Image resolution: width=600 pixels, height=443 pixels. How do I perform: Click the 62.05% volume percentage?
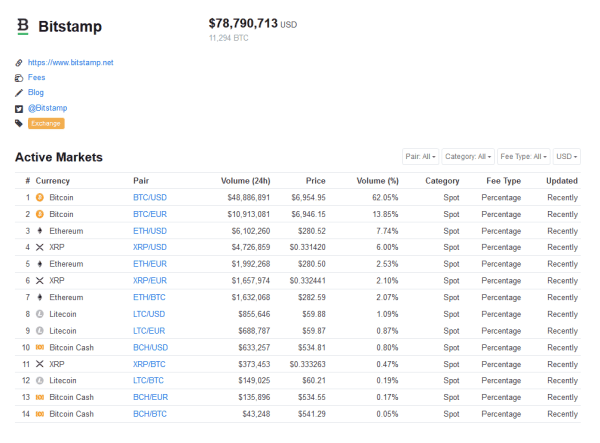coord(385,197)
